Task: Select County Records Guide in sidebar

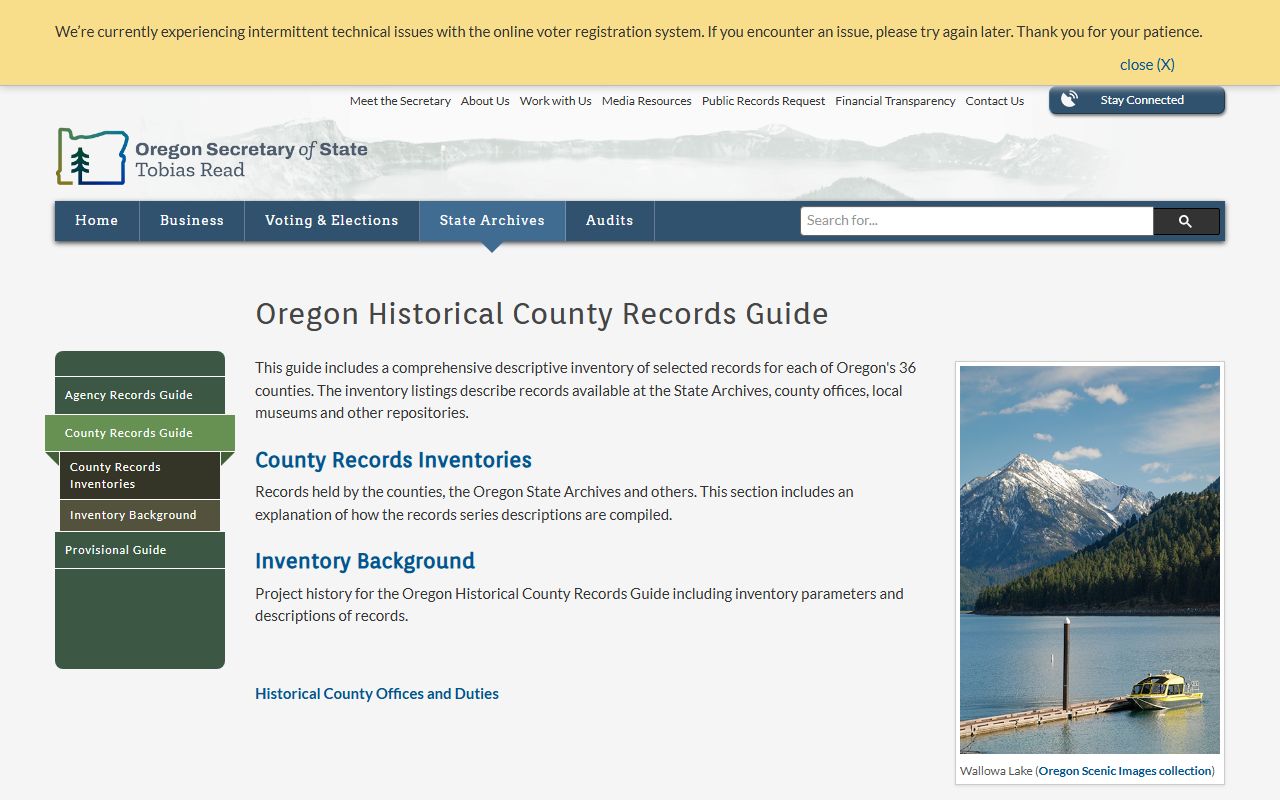Action: (x=140, y=433)
